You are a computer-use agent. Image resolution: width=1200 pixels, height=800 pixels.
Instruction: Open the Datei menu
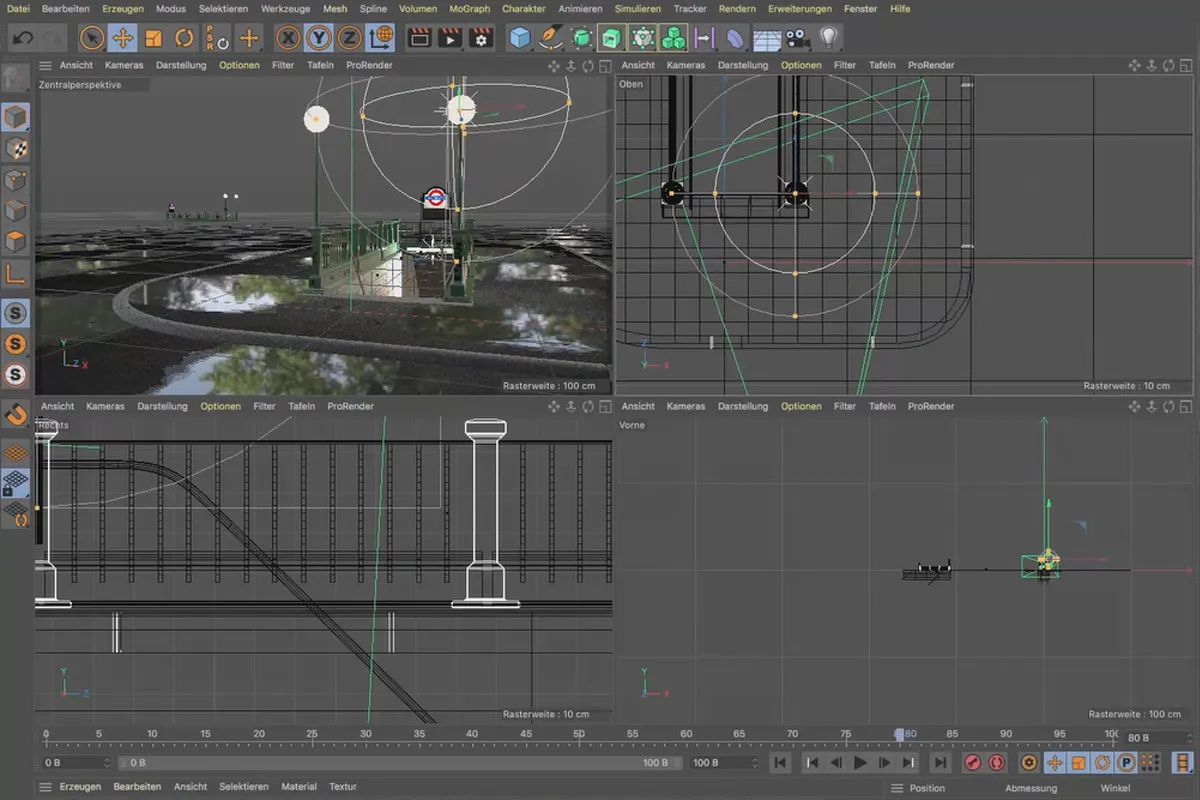(19, 9)
